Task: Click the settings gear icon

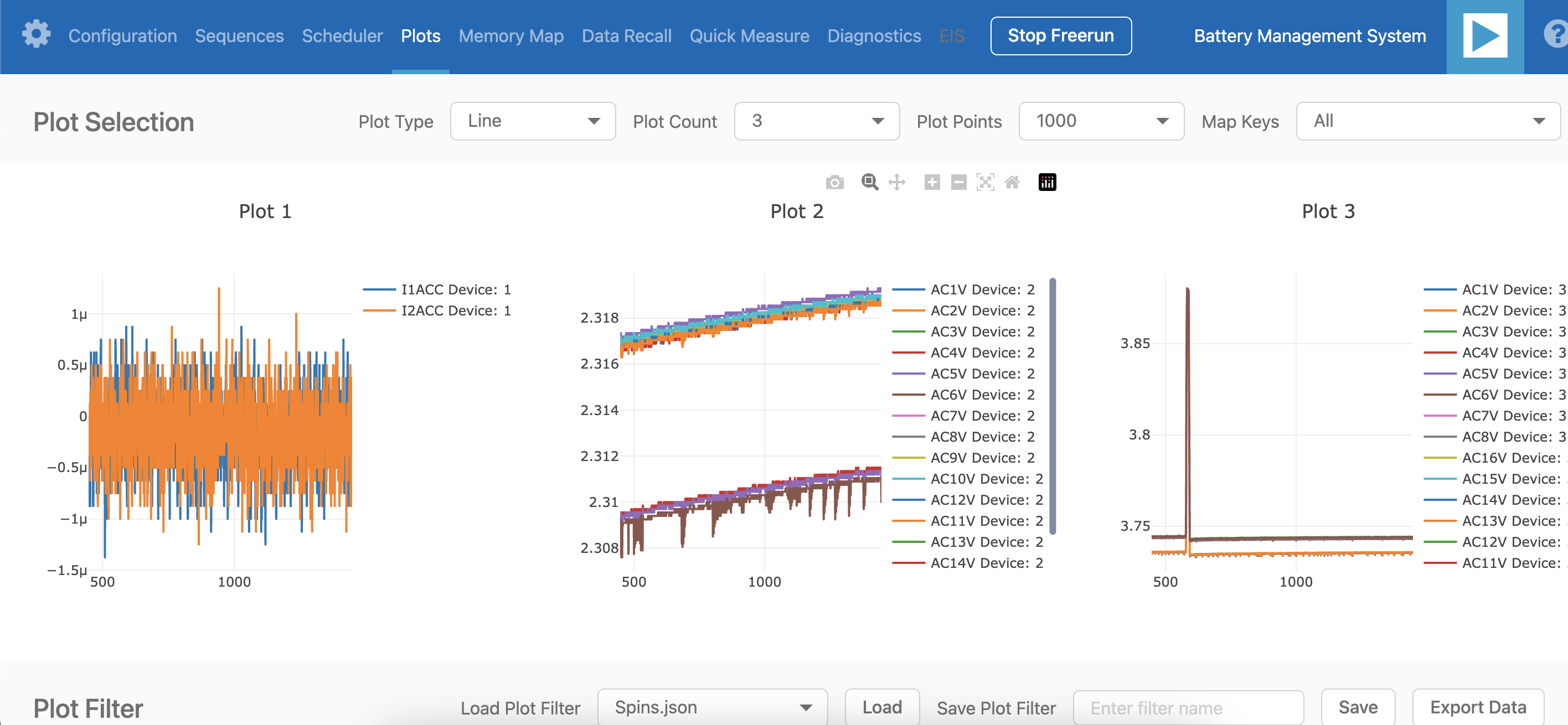Action: click(x=36, y=34)
